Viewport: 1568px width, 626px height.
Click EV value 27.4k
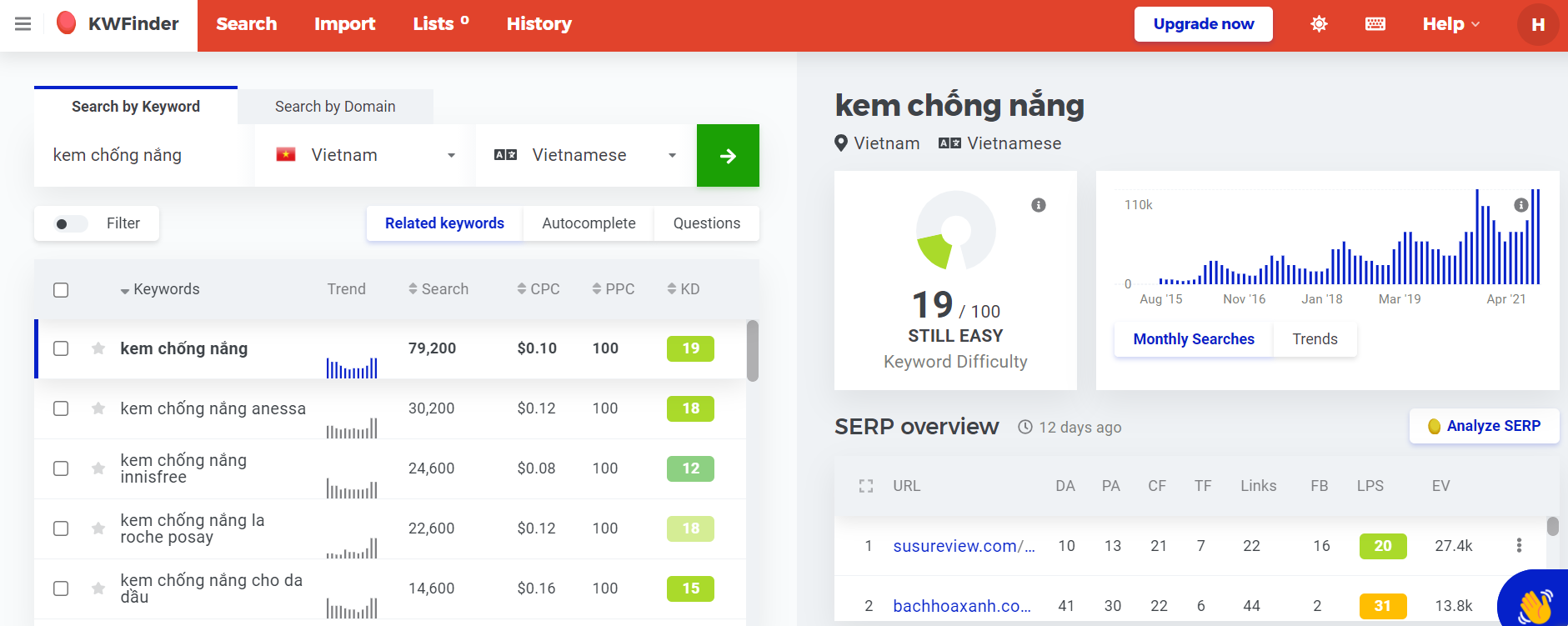click(x=1453, y=546)
